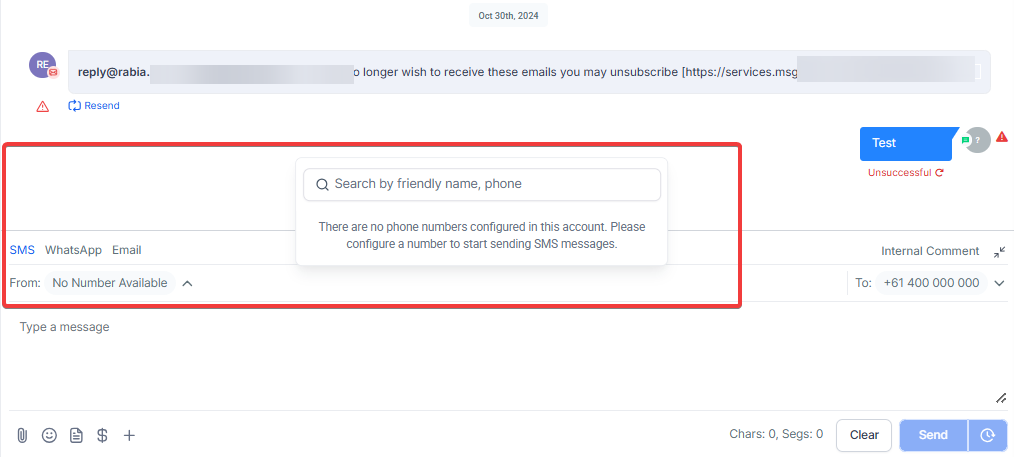Collapse the From number chevron
1014x457 pixels.
coord(188,283)
